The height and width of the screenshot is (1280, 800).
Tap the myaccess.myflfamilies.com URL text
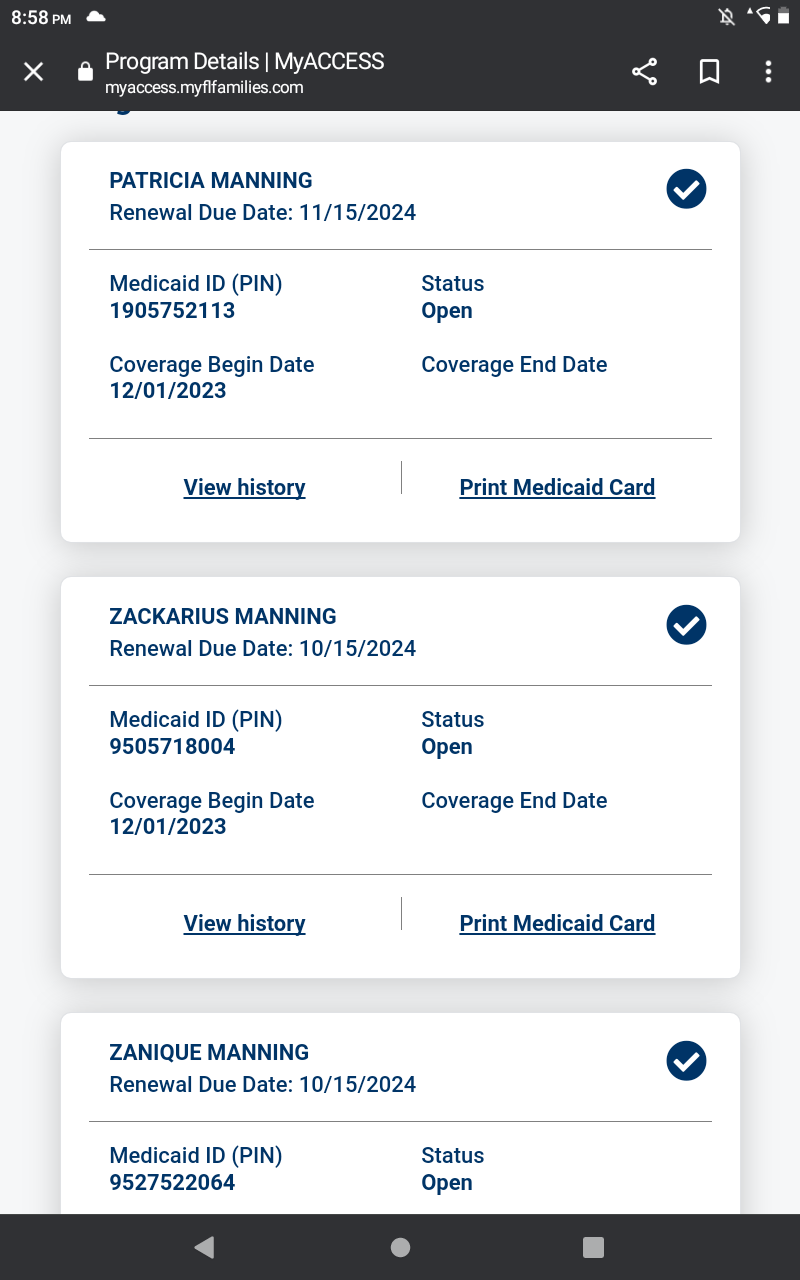coord(204,88)
